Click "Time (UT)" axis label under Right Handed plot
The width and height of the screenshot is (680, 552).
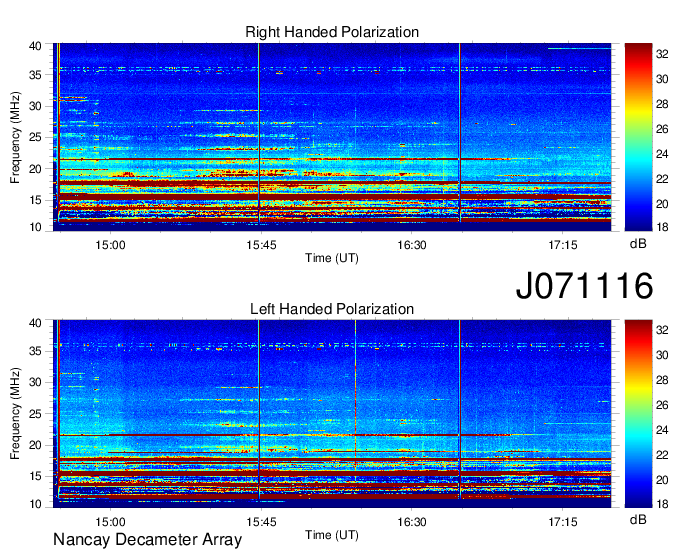click(332, 258)
